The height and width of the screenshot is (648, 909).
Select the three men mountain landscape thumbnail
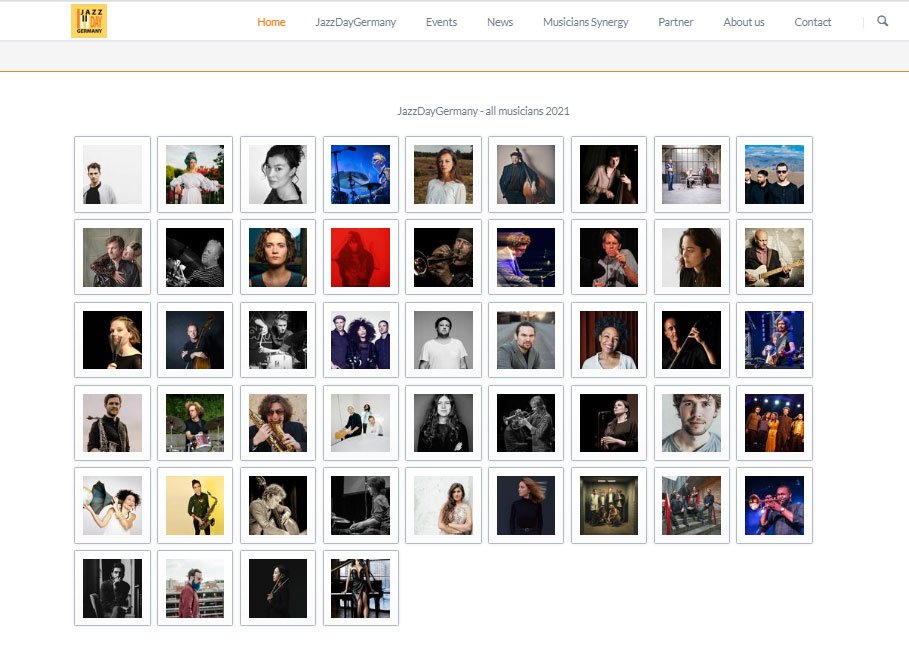click(775, 174)
